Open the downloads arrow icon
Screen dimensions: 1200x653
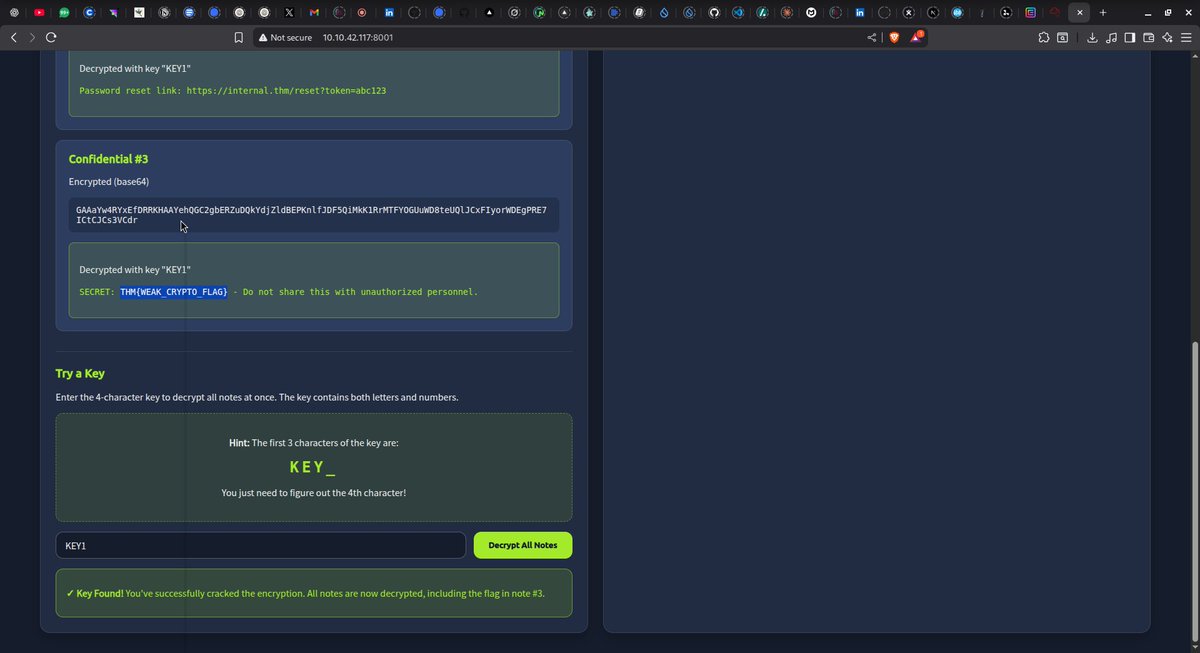point(1092,37)
